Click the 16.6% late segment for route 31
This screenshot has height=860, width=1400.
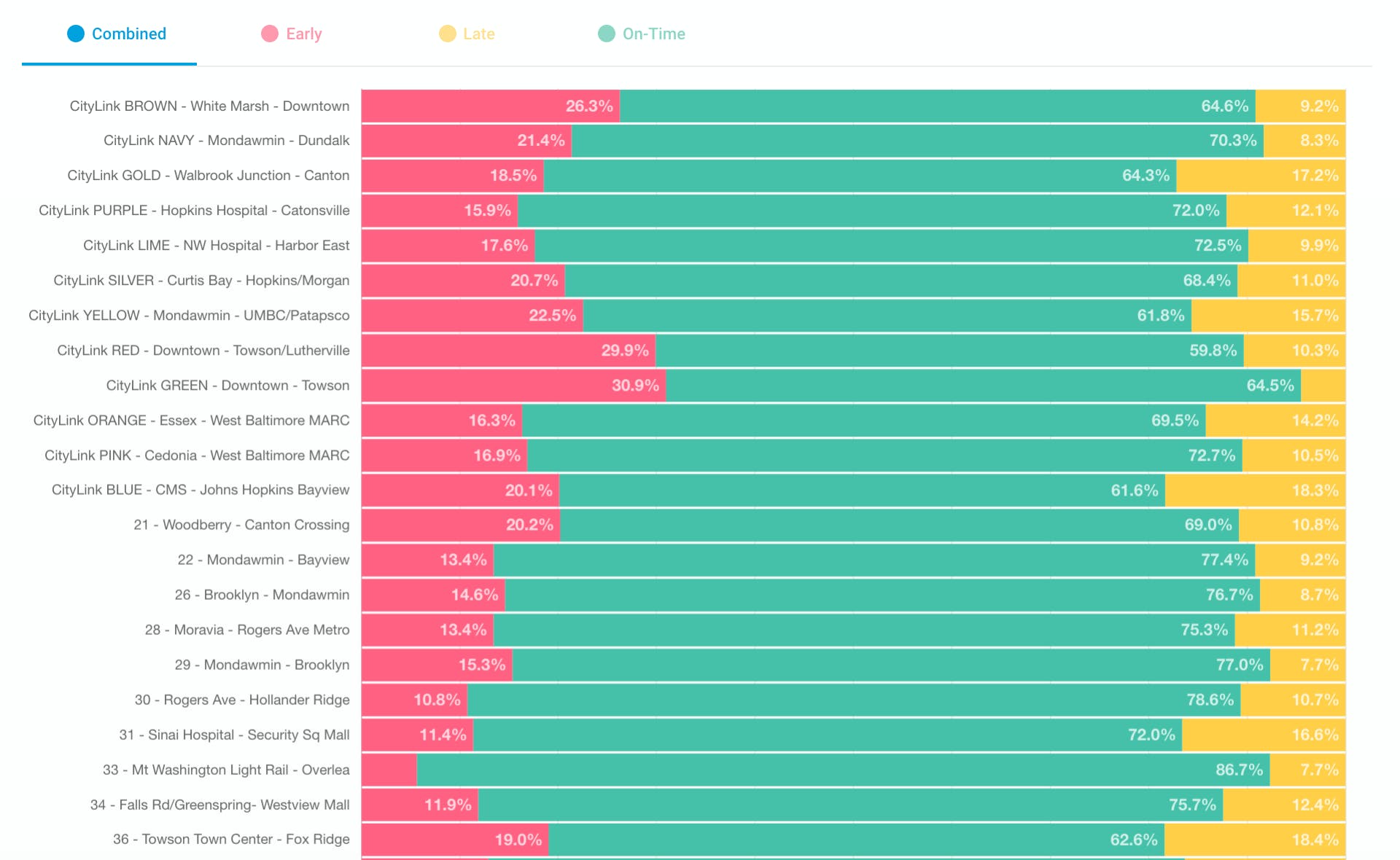pos(1264,735)
